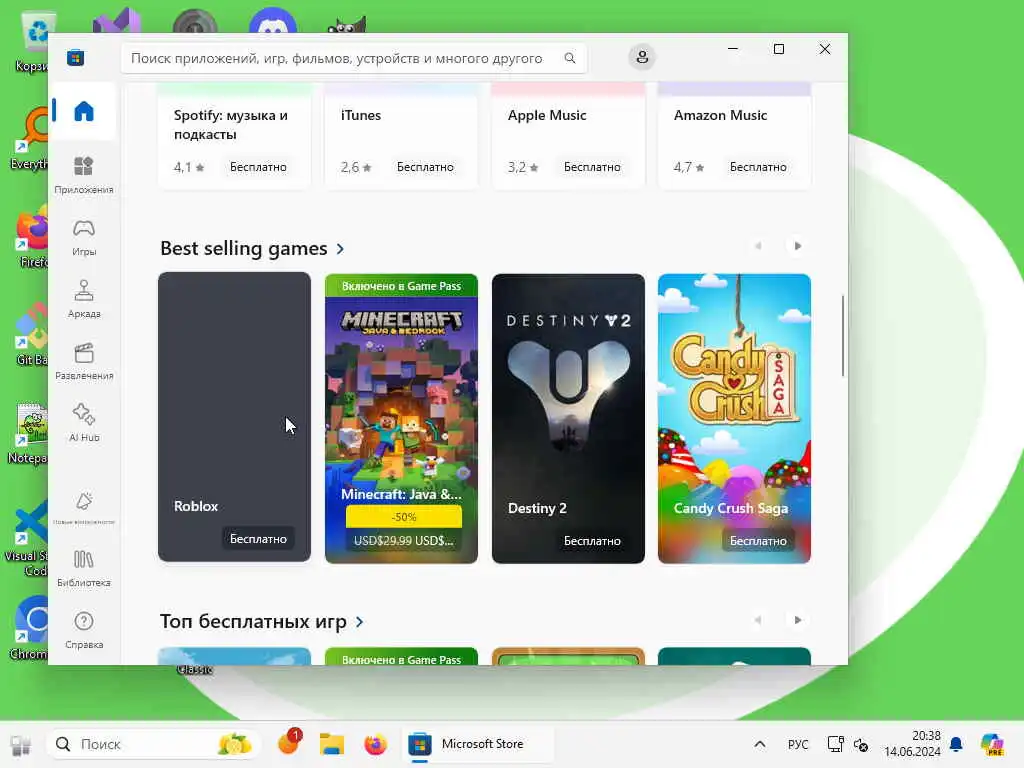1024x768 pixels.
Task: Open the Развлечения section
Action: [x=84, y=361]
